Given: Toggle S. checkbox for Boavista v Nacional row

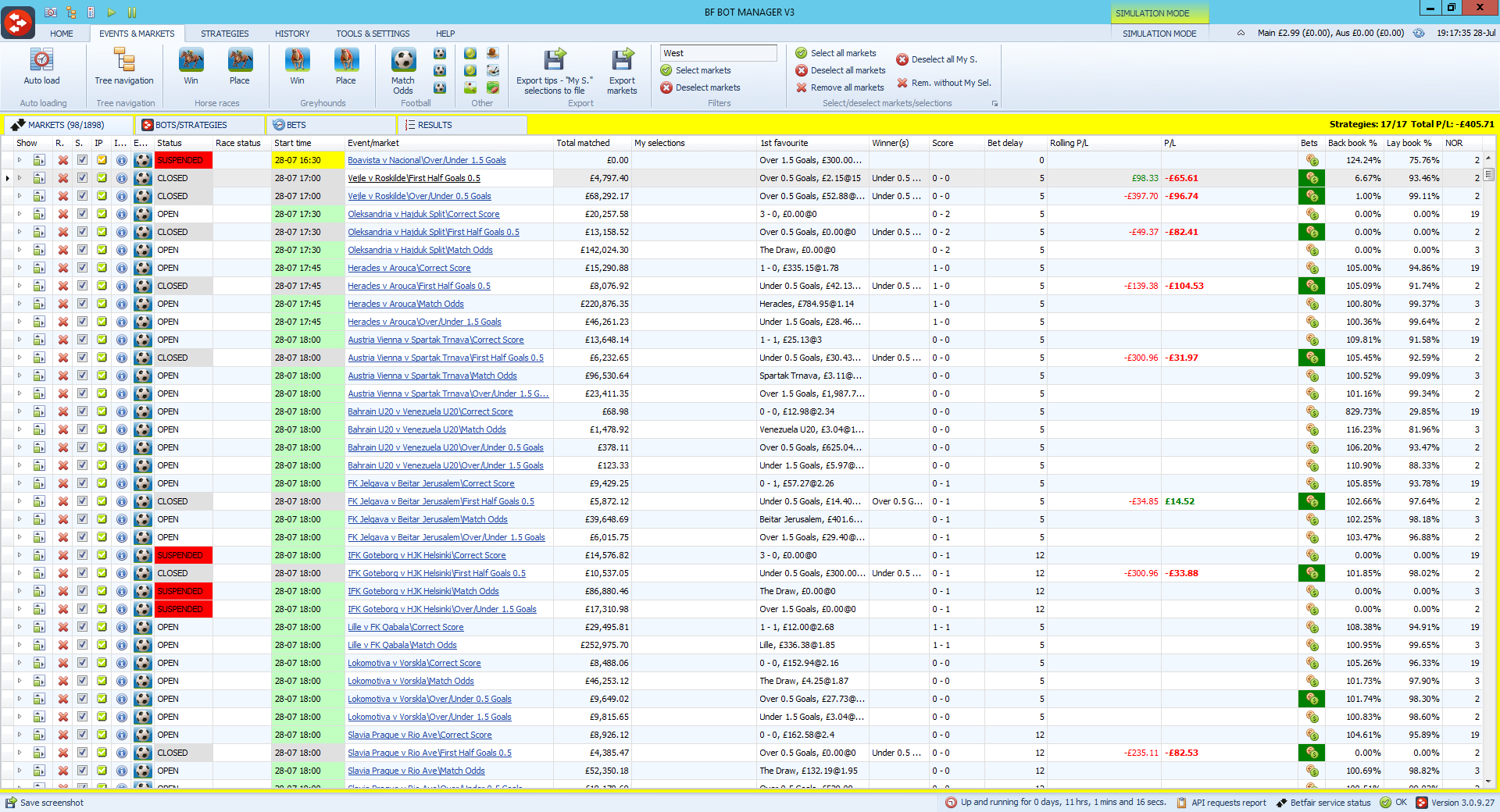Looking at the screenshot, I should click(82, 160).
